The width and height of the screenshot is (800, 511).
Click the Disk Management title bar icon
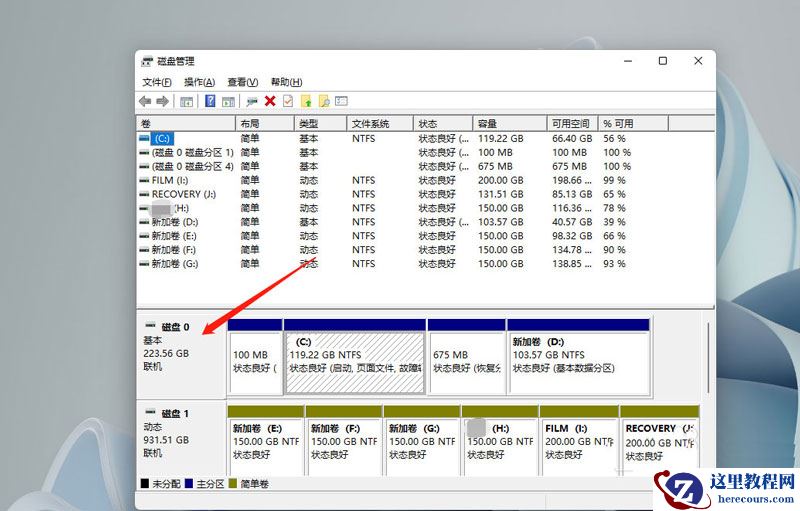(147, 62)
